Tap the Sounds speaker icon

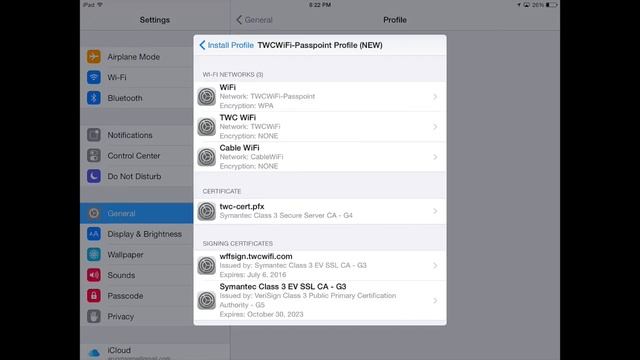(x=93, y=275)
